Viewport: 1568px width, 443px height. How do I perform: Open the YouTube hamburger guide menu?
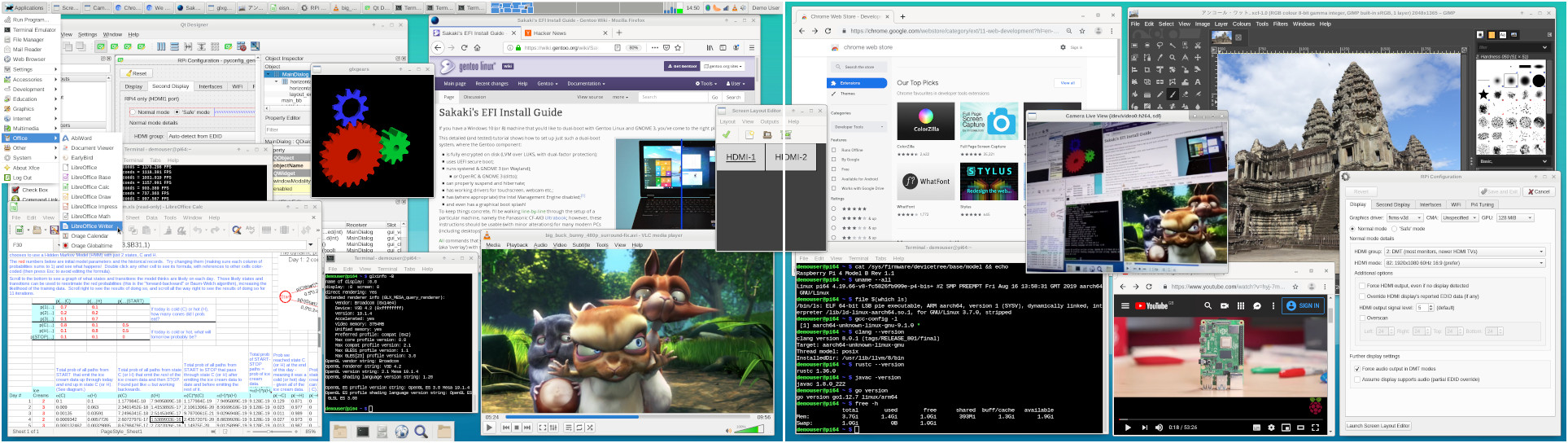pos(1125,305)
